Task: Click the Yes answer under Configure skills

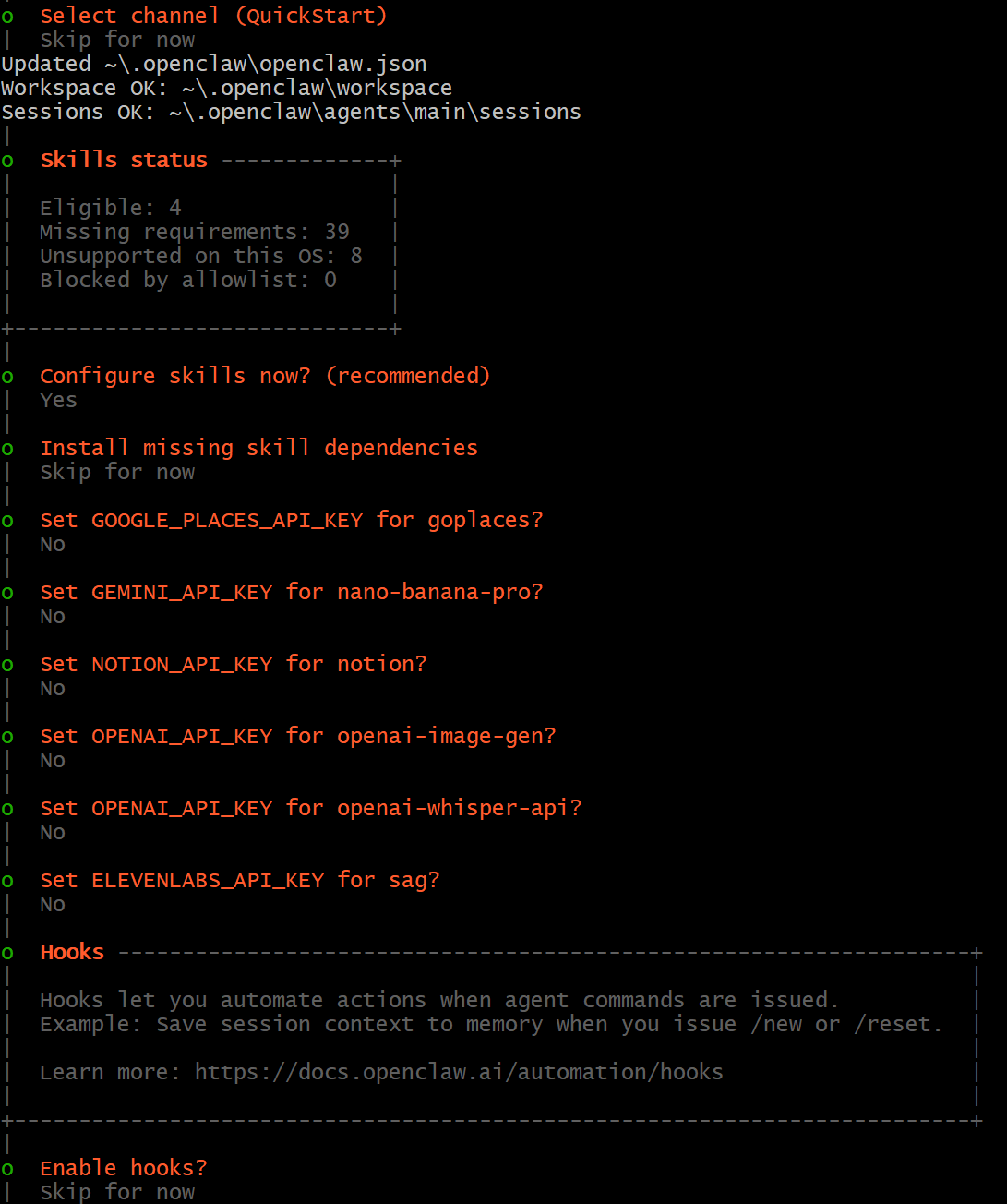Action: (58, 400)
